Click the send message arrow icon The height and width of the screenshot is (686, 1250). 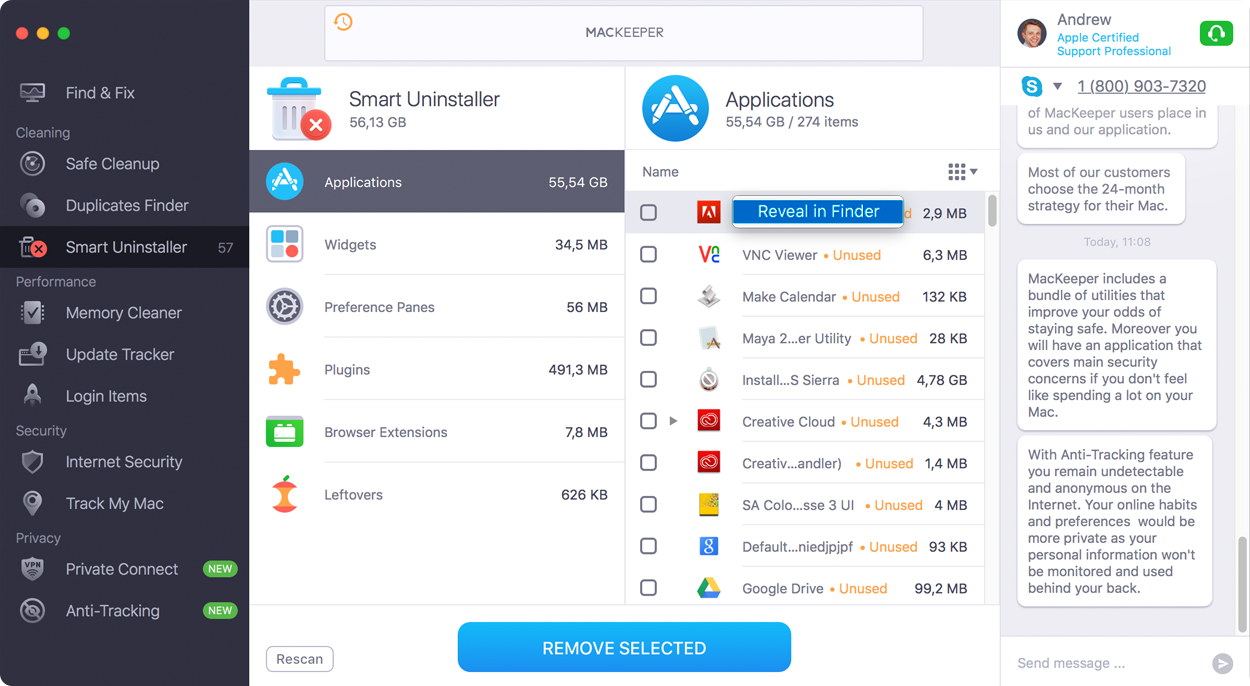tap(1222, 663)
